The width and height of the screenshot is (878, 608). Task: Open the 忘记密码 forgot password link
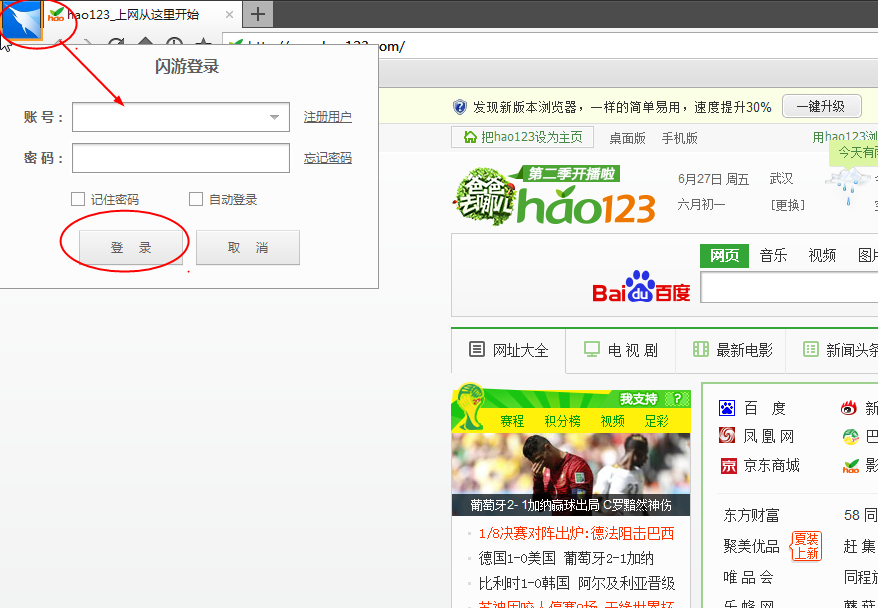coord(328,158)
